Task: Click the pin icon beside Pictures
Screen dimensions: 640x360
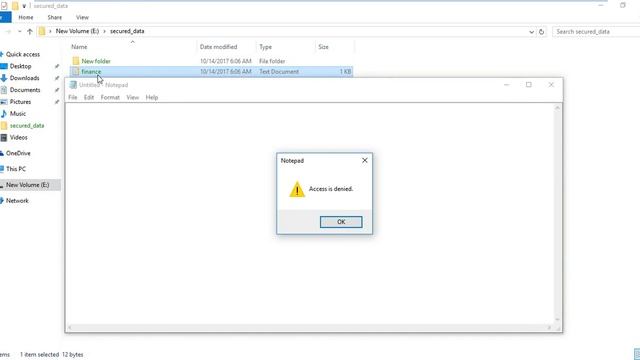Action: point(57,102)
